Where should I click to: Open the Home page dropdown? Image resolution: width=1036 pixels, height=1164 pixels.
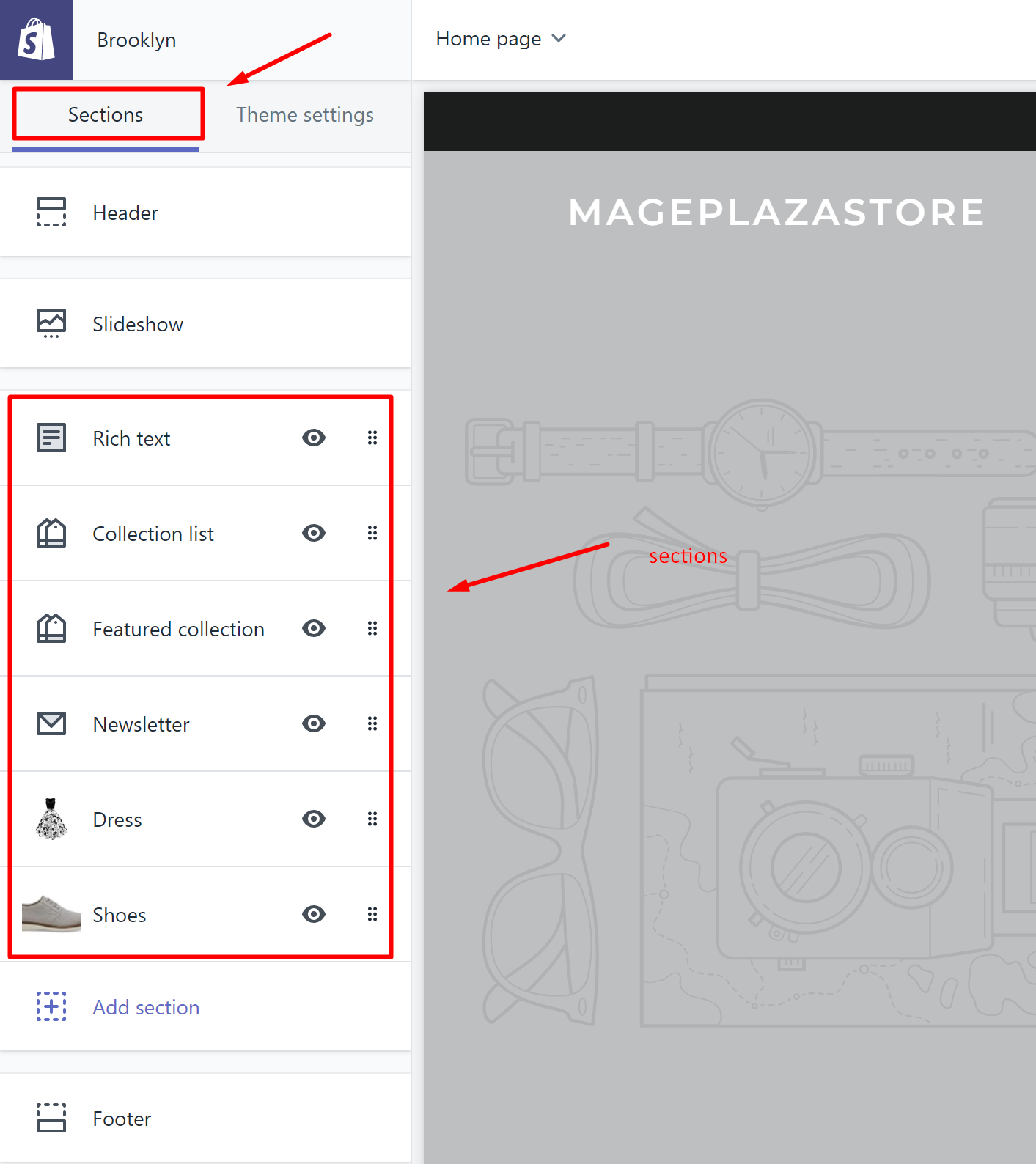pos(501,39)
